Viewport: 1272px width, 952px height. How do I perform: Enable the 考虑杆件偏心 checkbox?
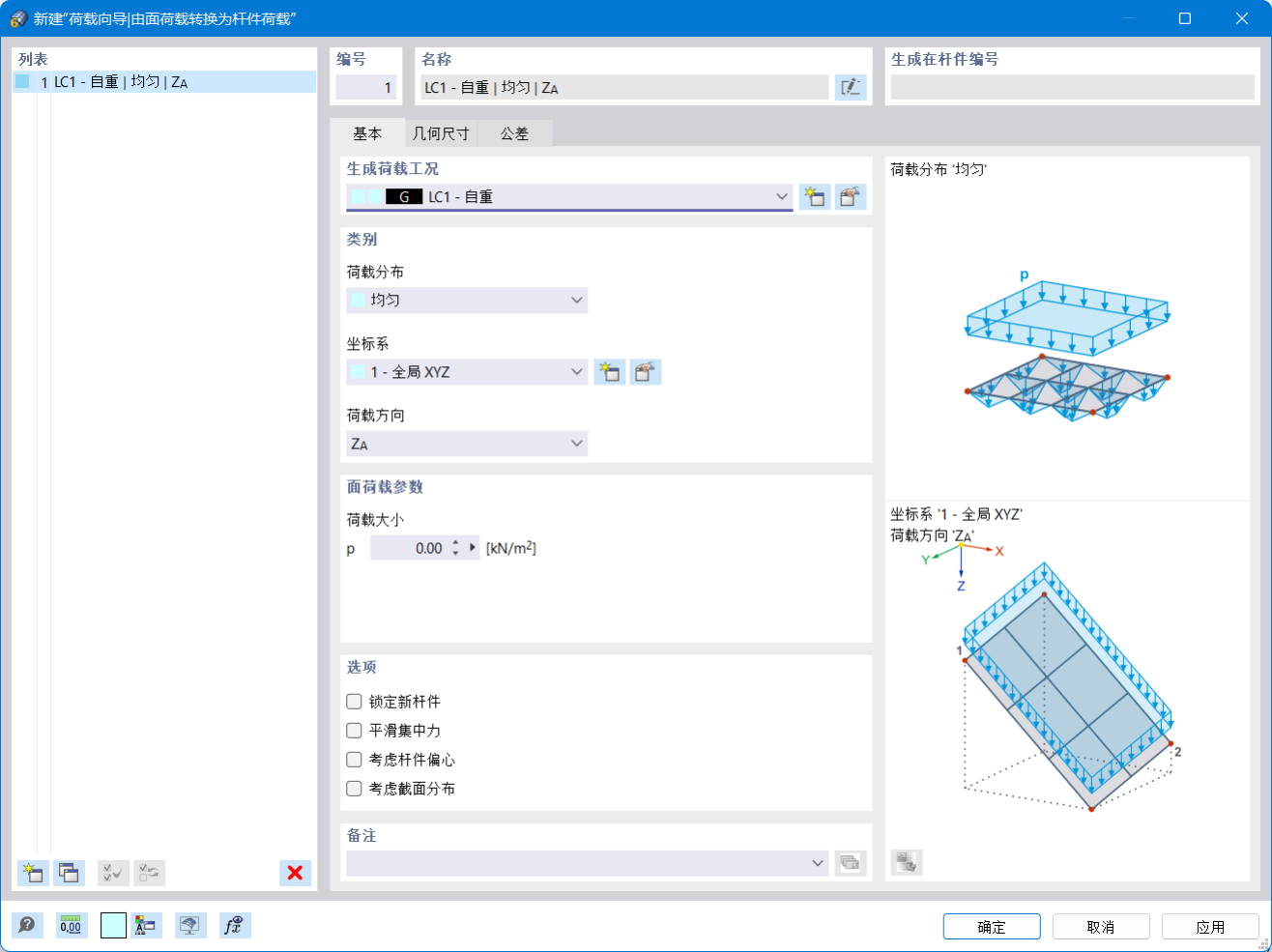[354, 760]
